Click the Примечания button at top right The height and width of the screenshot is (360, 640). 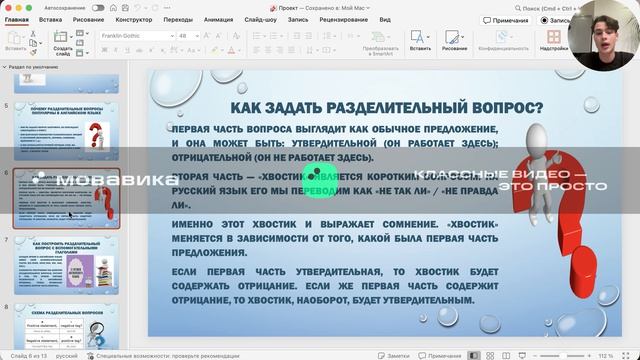(x=506, y=20)
